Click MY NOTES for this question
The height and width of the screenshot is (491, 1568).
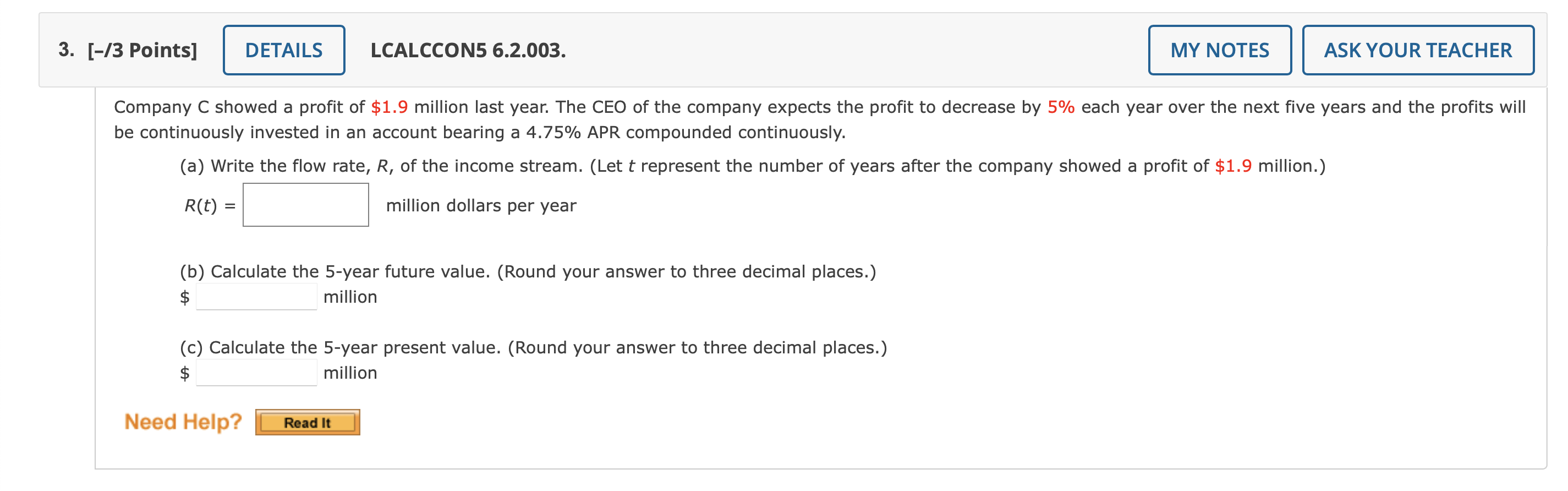(1219, 50)
